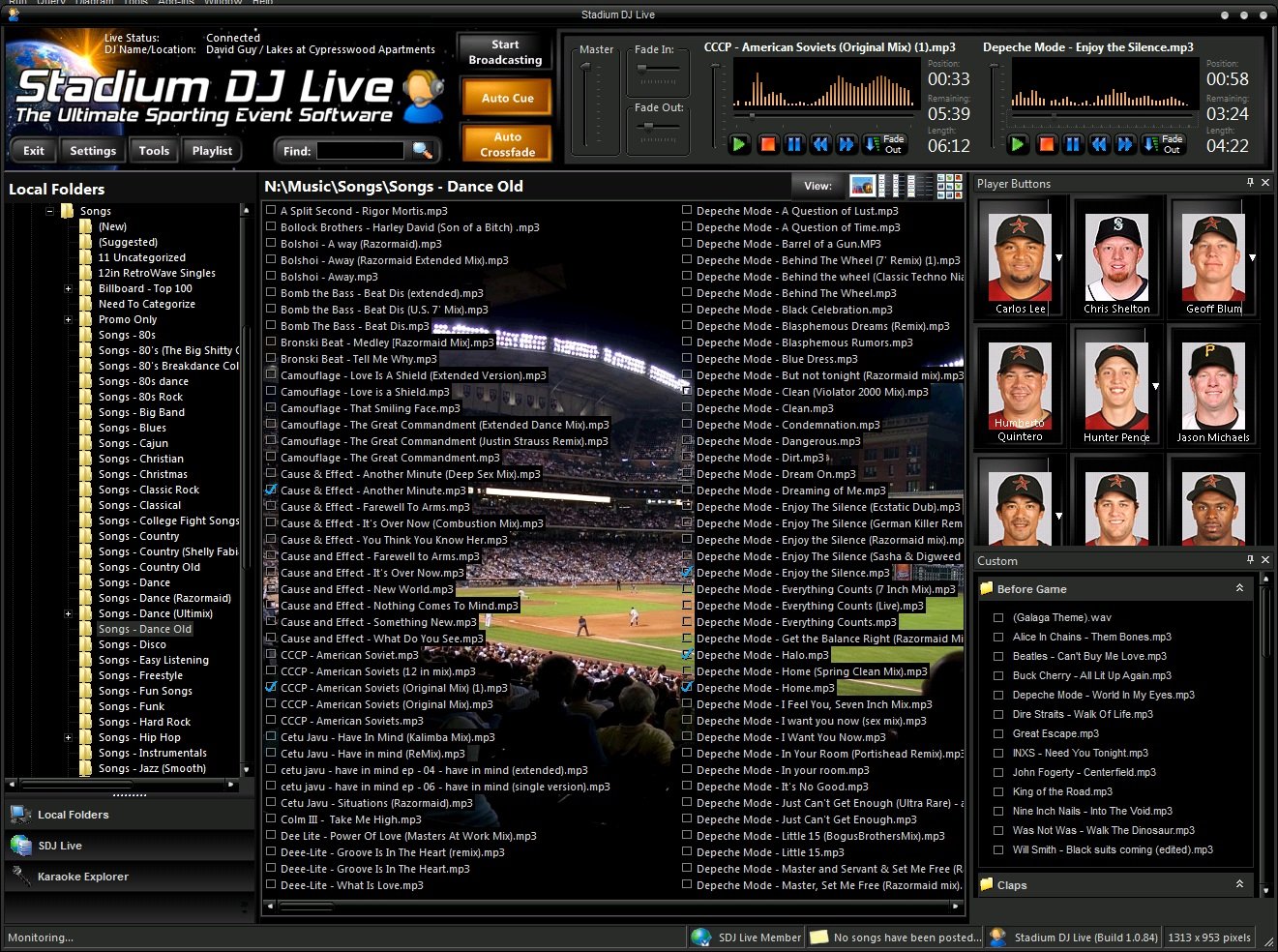Click the Start Broadcasting button
The width and height of the screenshot is (1278, 952).
[x=505, y=52]
